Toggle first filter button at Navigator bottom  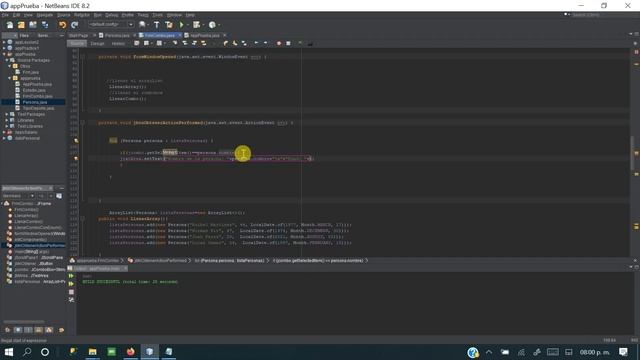point(7,330)
